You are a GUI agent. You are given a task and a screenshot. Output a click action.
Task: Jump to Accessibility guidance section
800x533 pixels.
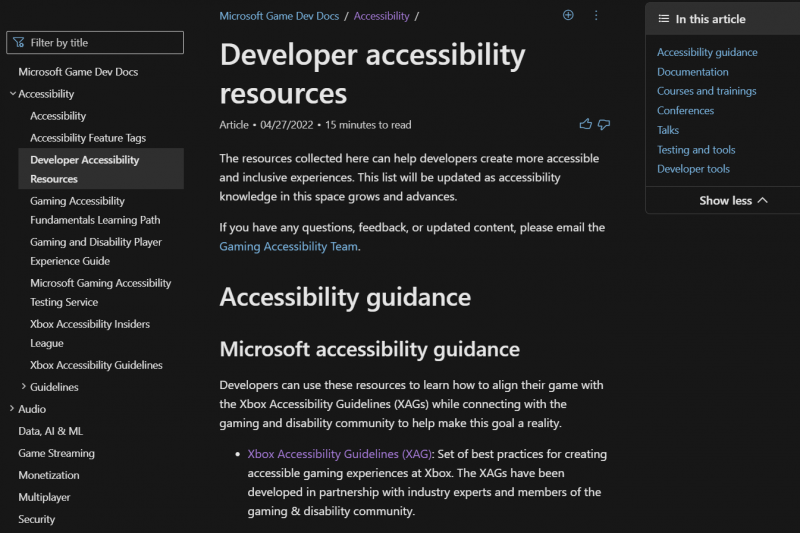(x=707, y=52)
